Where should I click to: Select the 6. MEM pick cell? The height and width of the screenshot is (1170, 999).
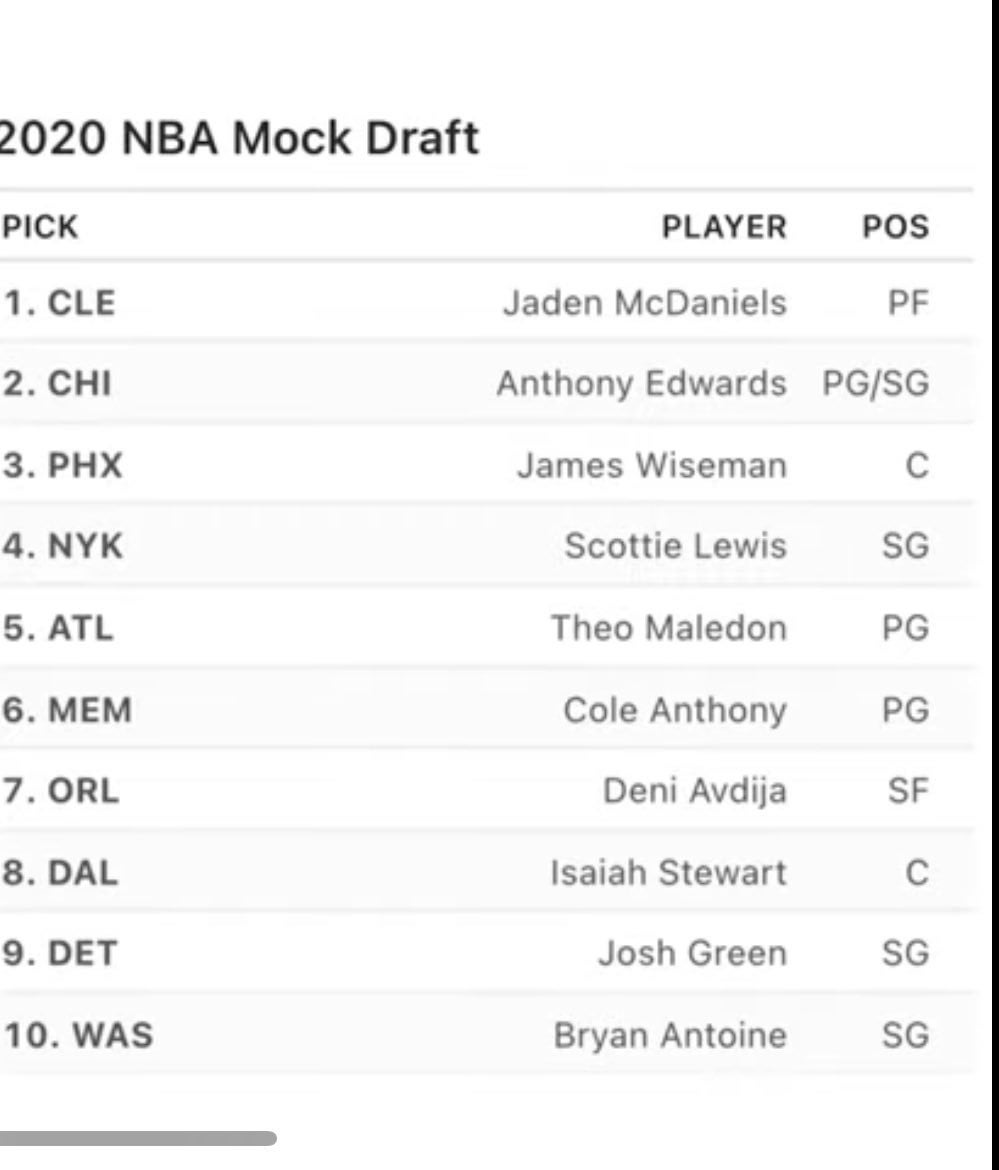[66, 711]
